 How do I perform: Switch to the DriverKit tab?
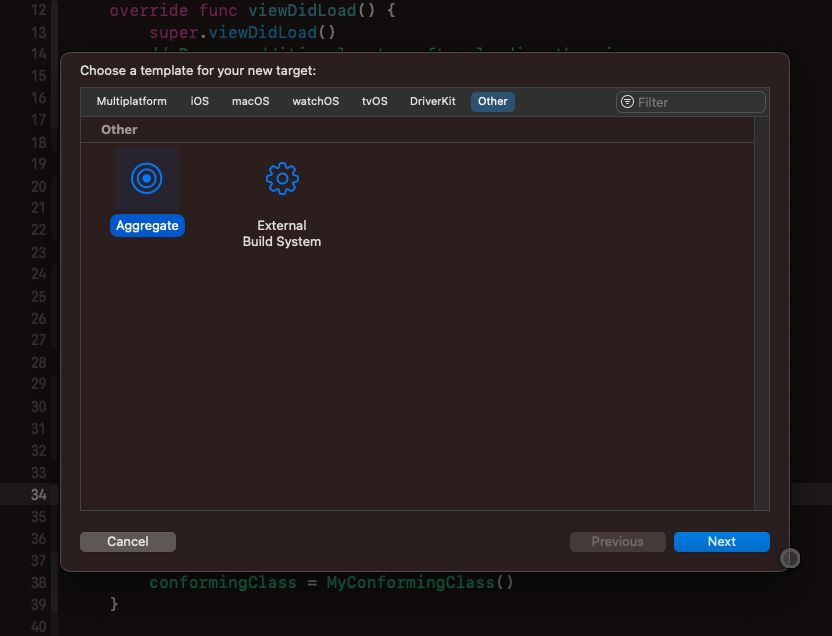[x=432, y=101]
